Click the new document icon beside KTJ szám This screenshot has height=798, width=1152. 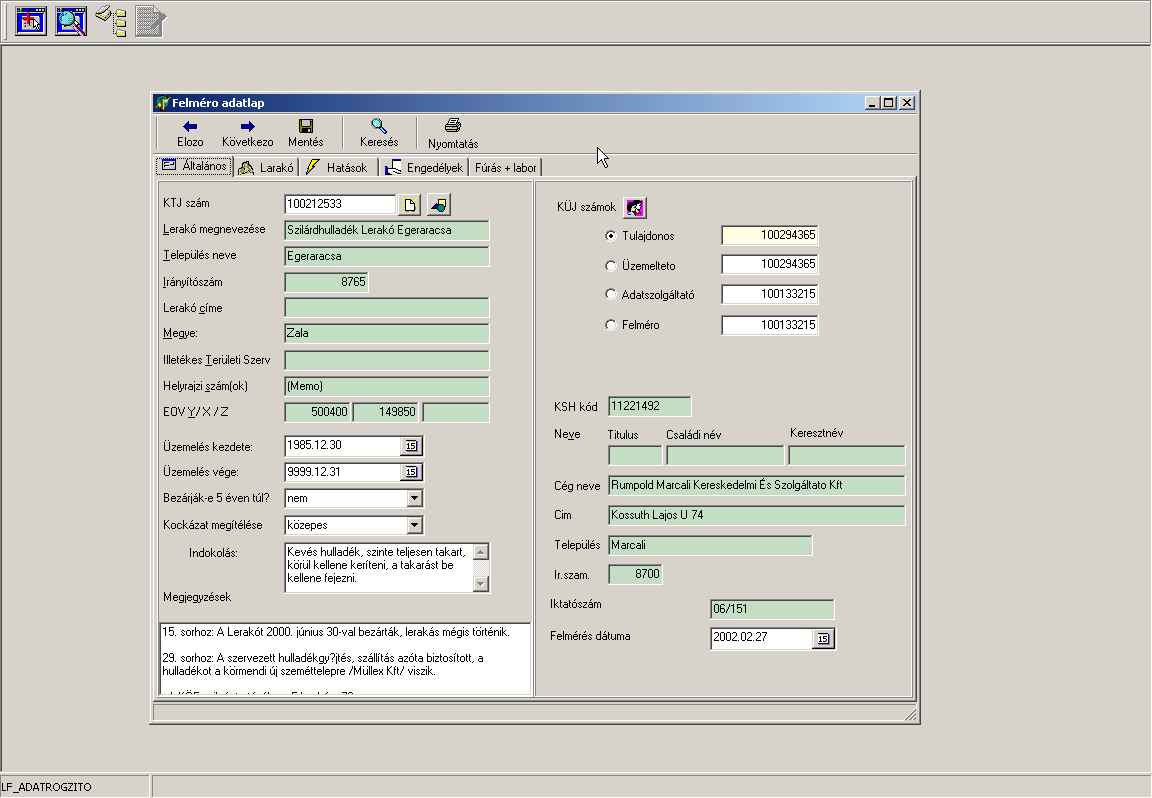pos(410,205)
